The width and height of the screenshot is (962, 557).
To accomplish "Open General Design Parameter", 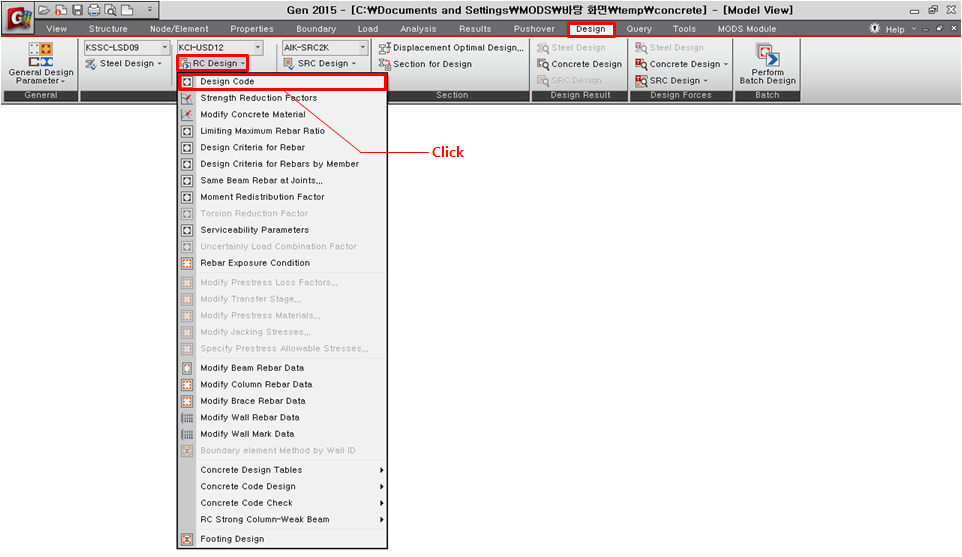I will pos(40,64).
